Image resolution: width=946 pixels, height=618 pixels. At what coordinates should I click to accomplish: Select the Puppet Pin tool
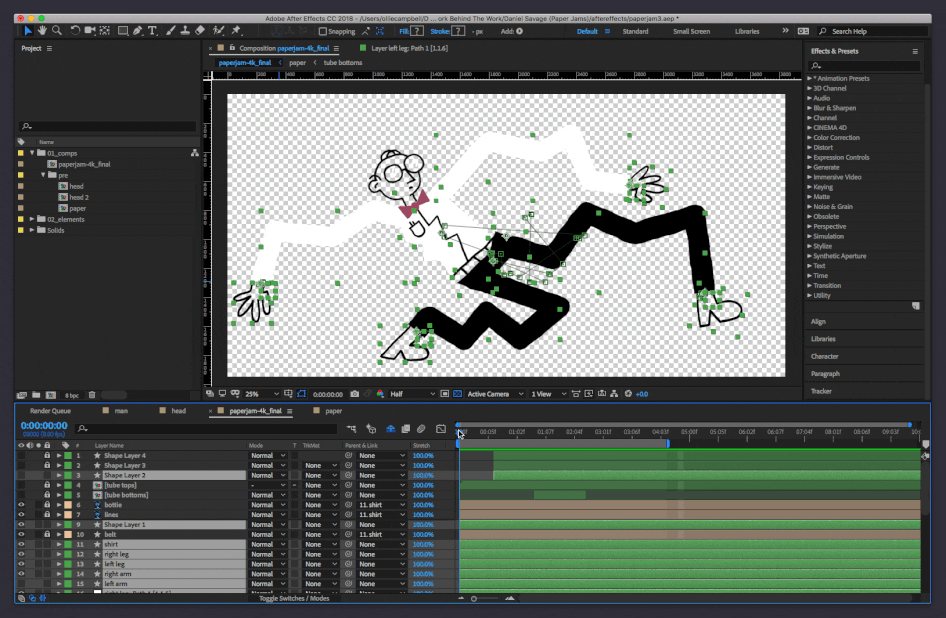point(234,31)
